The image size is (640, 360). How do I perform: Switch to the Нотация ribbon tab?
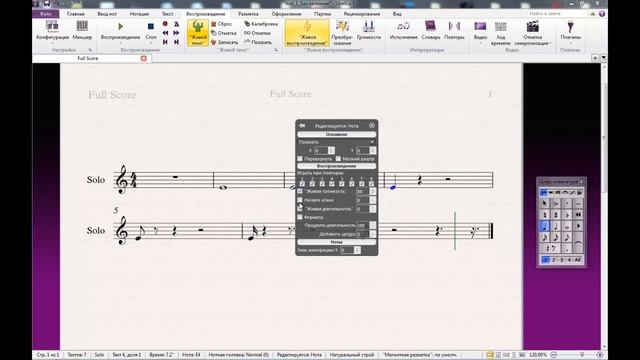pos(139,13)
